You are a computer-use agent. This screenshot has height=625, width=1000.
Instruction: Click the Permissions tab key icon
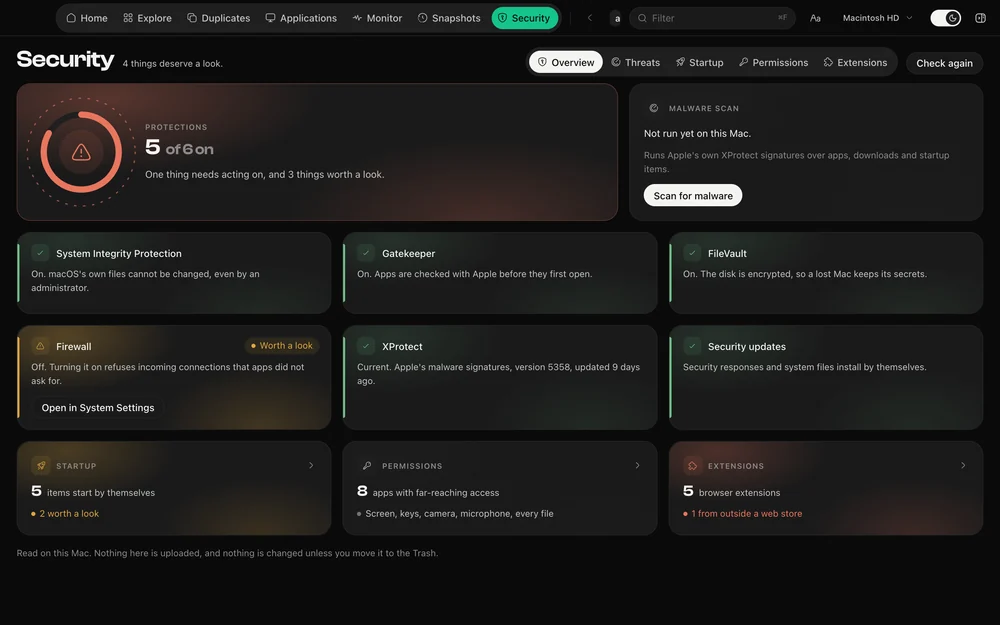[744, 62]
